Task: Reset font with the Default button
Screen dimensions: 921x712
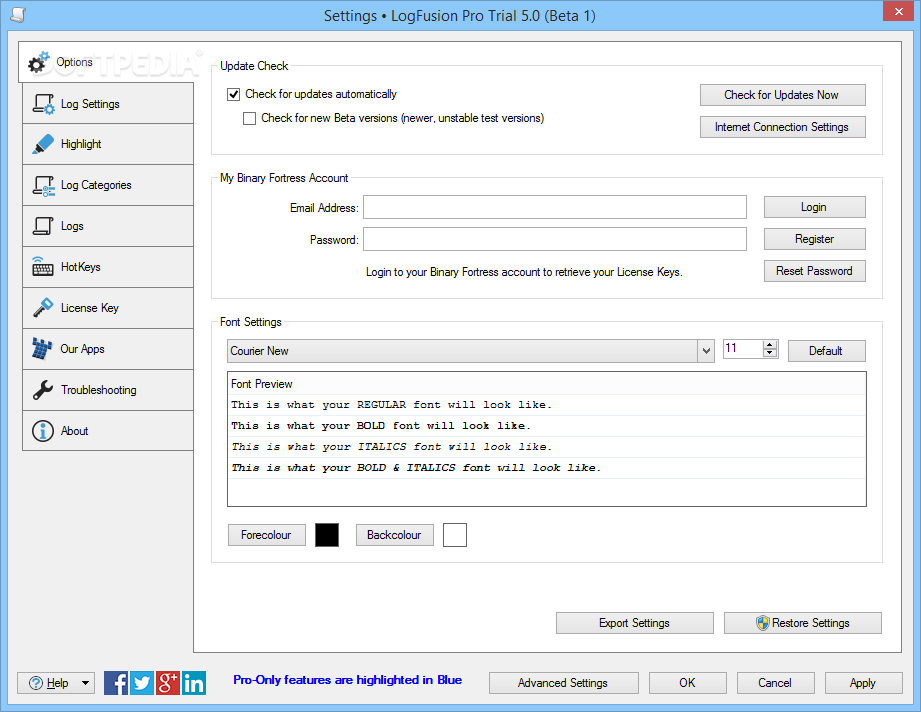Action: 826,351
